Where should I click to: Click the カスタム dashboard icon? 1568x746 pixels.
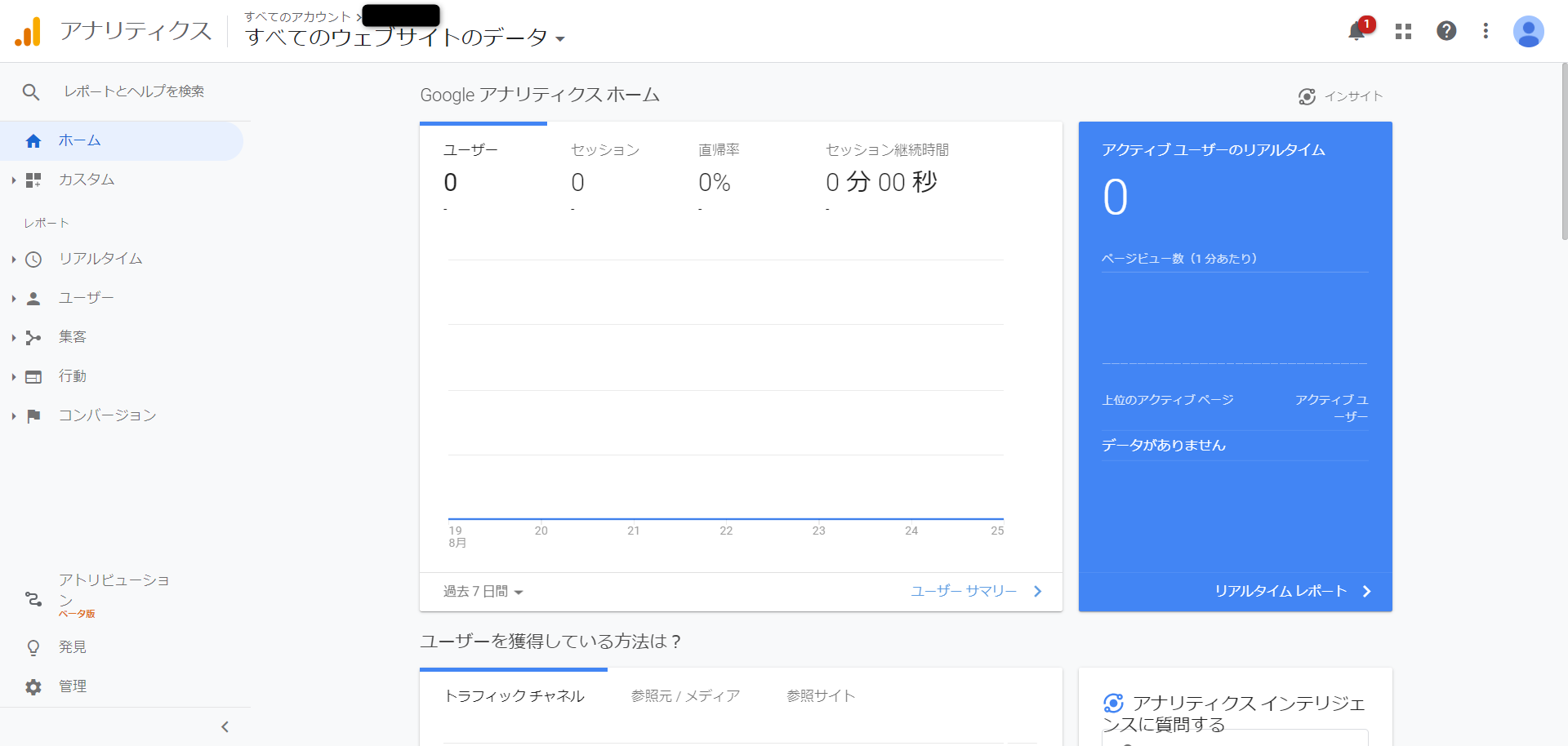[33, 180]
